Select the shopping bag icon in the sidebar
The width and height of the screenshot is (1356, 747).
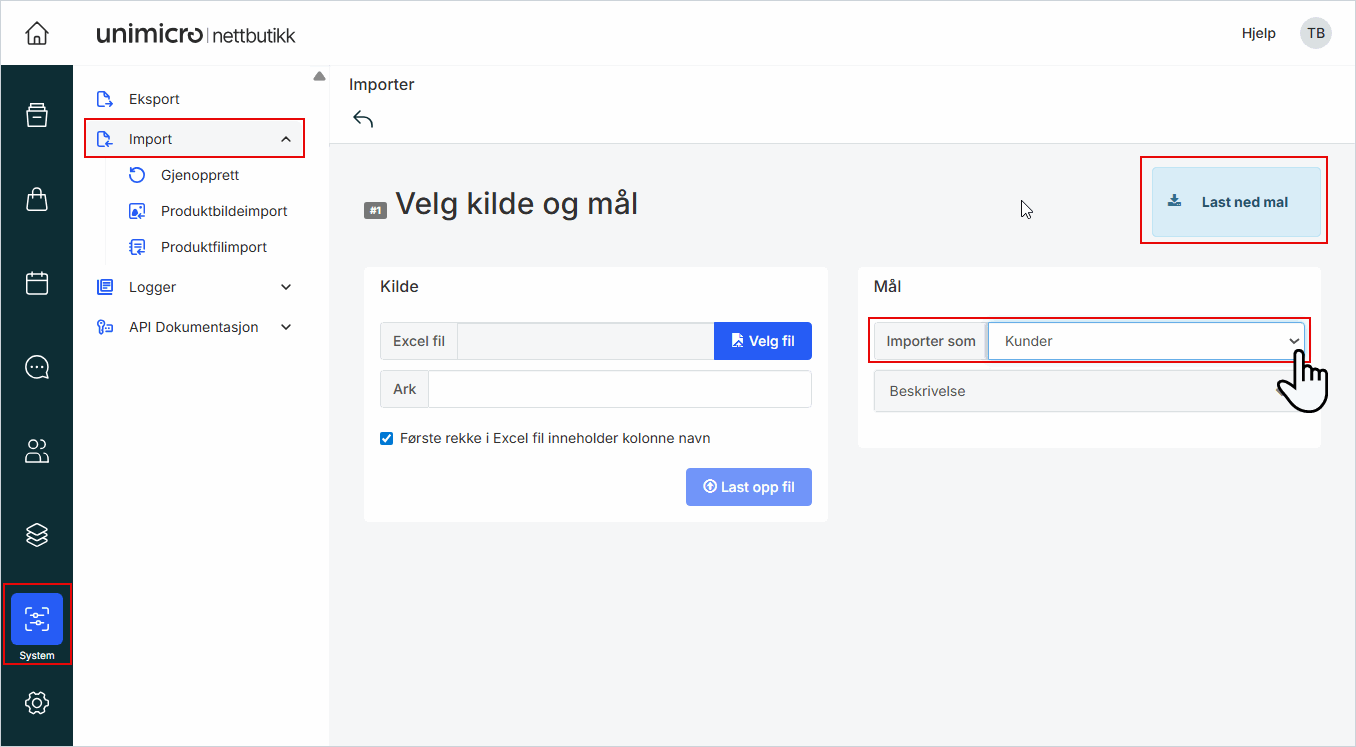(37, 198)
